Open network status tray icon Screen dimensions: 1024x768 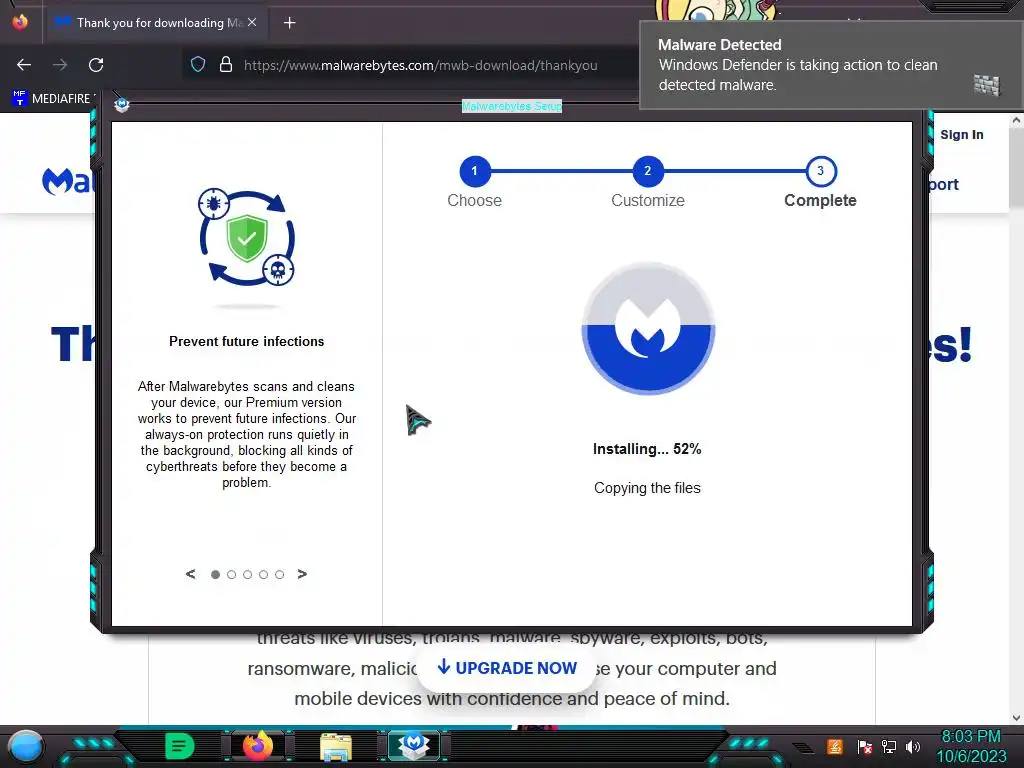coord(889,747)
